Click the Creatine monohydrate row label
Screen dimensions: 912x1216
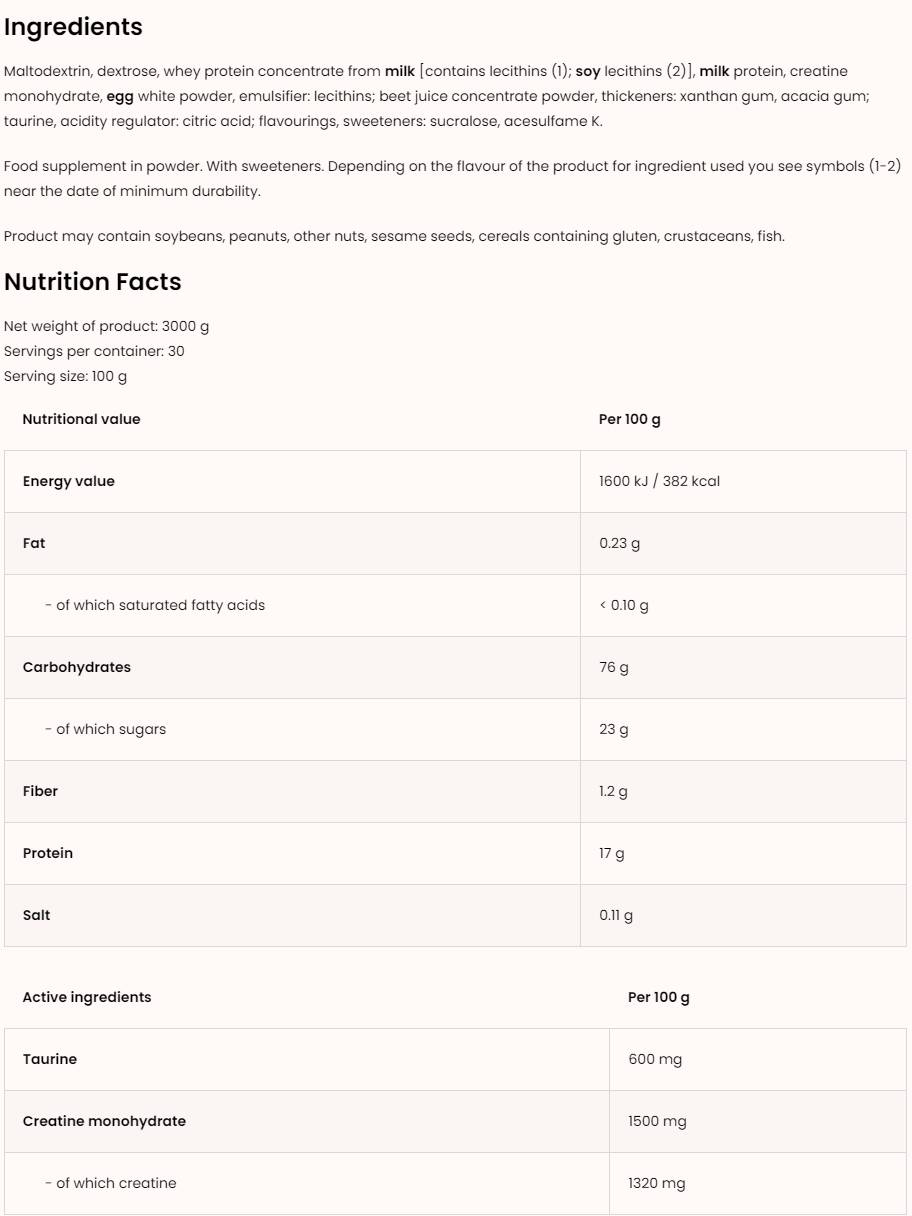104,1121
